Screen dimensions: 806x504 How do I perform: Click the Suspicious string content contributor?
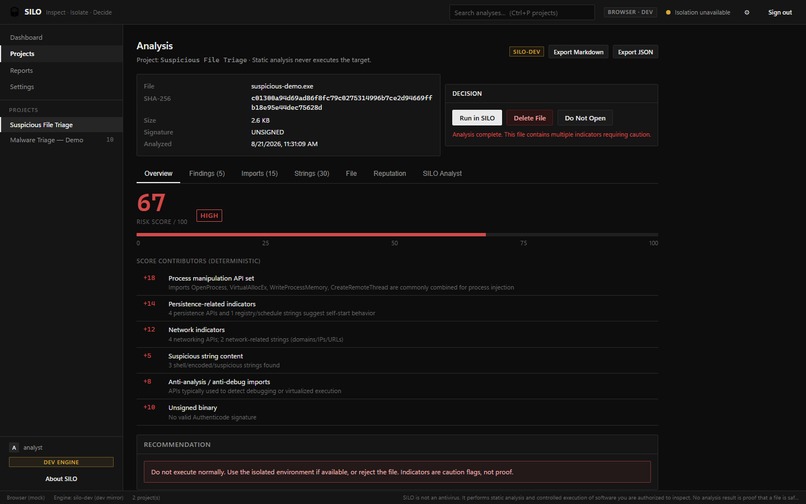tap(397, 361)
